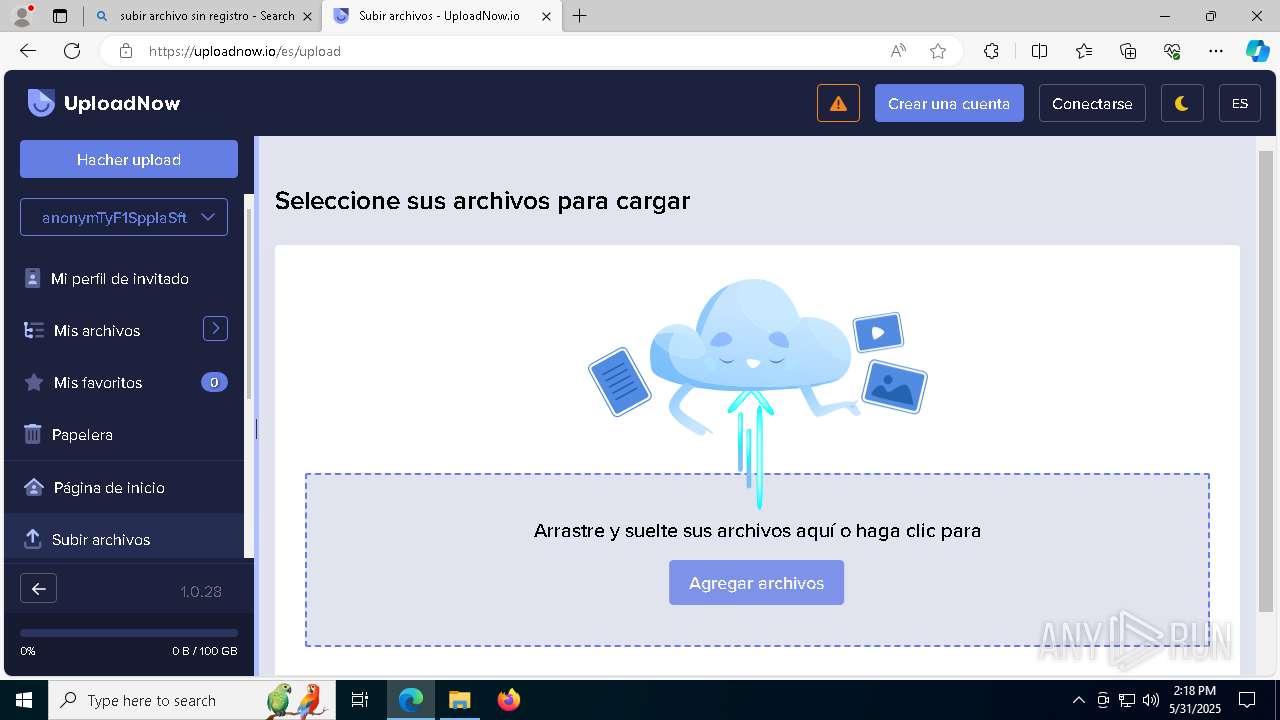1280x720 pixels.
Task: Open Collections icon in toolbar
Action: pos(1128,51)
